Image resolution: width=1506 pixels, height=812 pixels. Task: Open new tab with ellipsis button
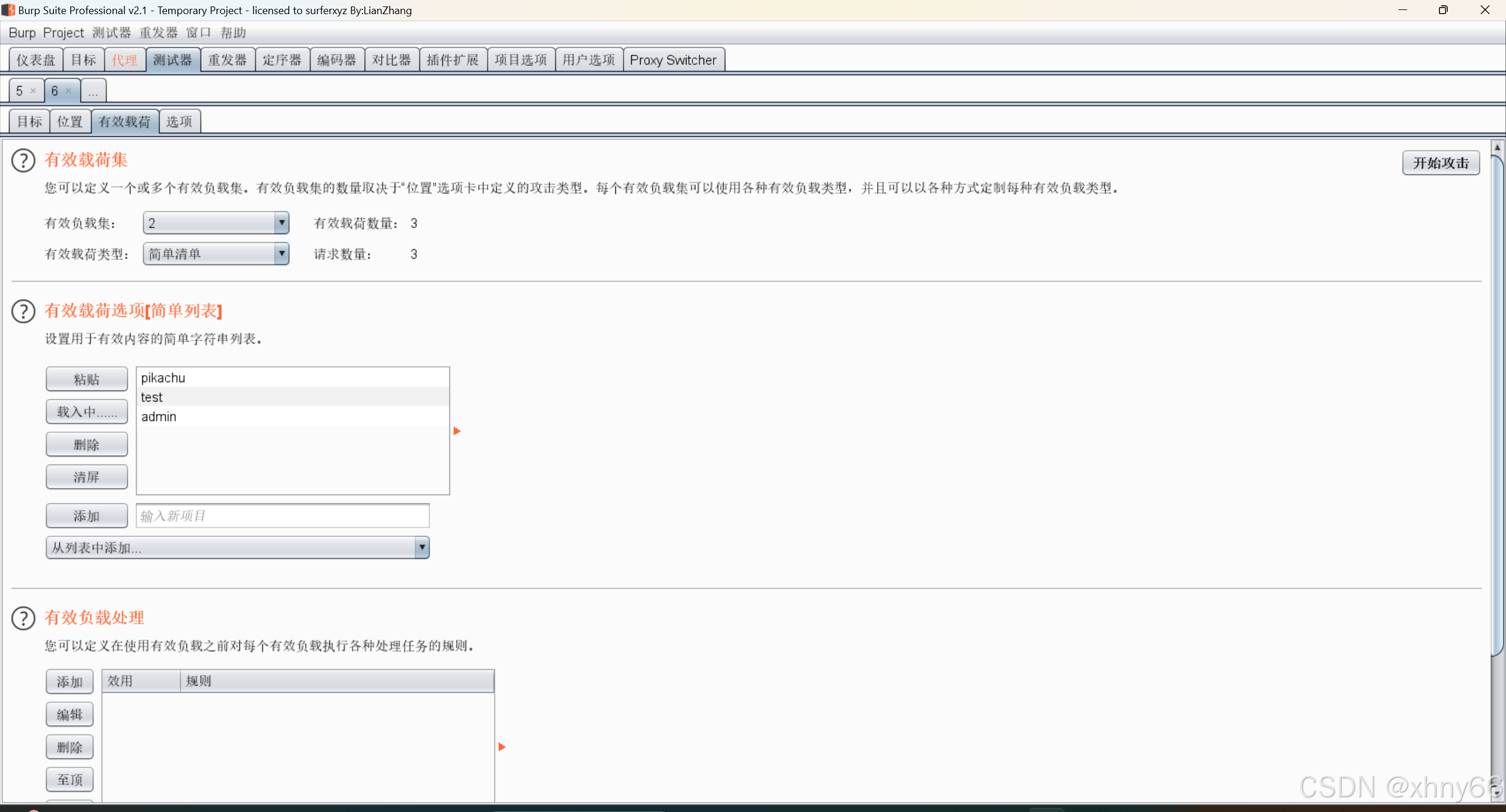93,91
